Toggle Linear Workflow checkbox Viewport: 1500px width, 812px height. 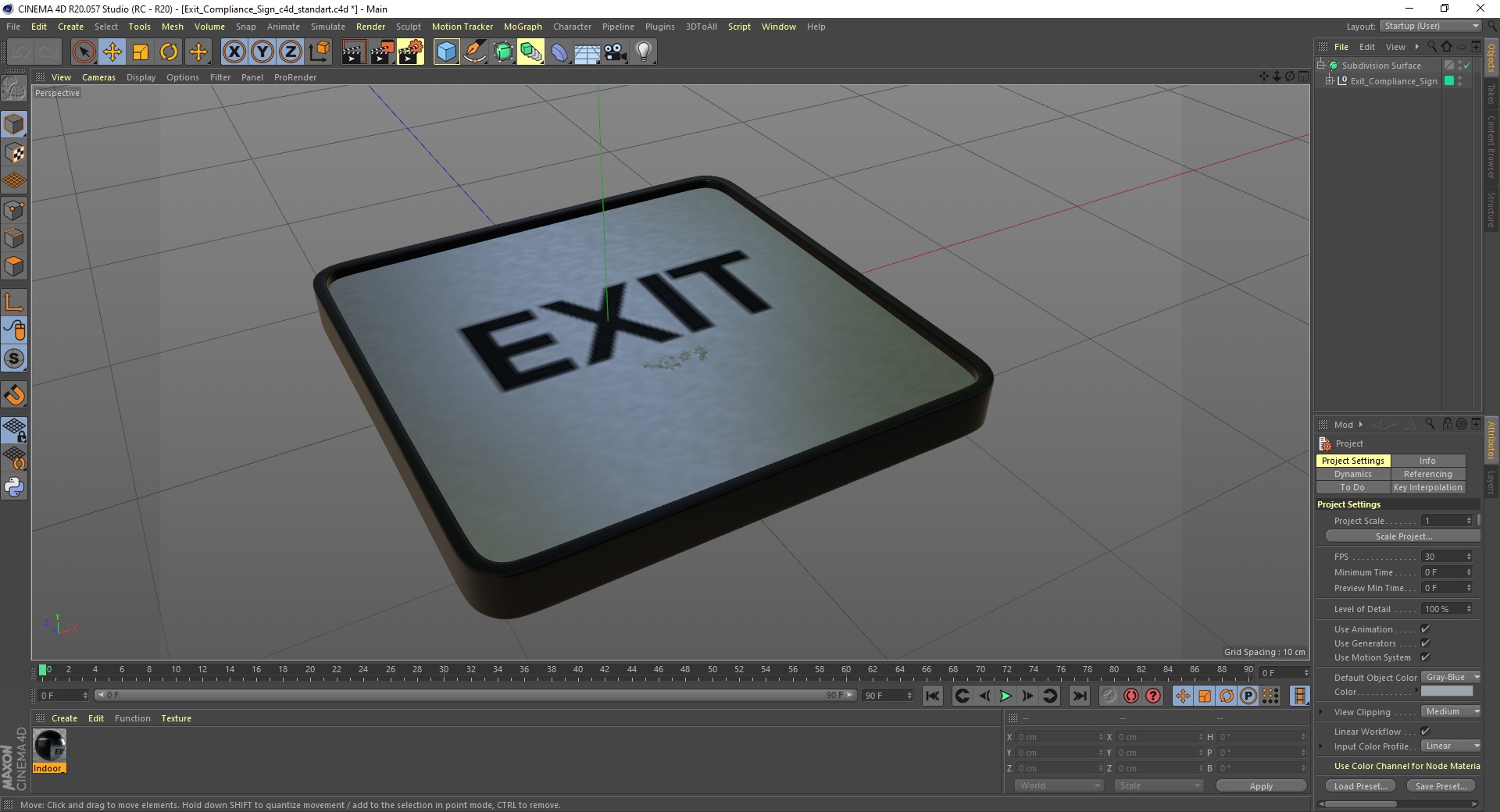pyautogui.click(x=1425, y=732)
